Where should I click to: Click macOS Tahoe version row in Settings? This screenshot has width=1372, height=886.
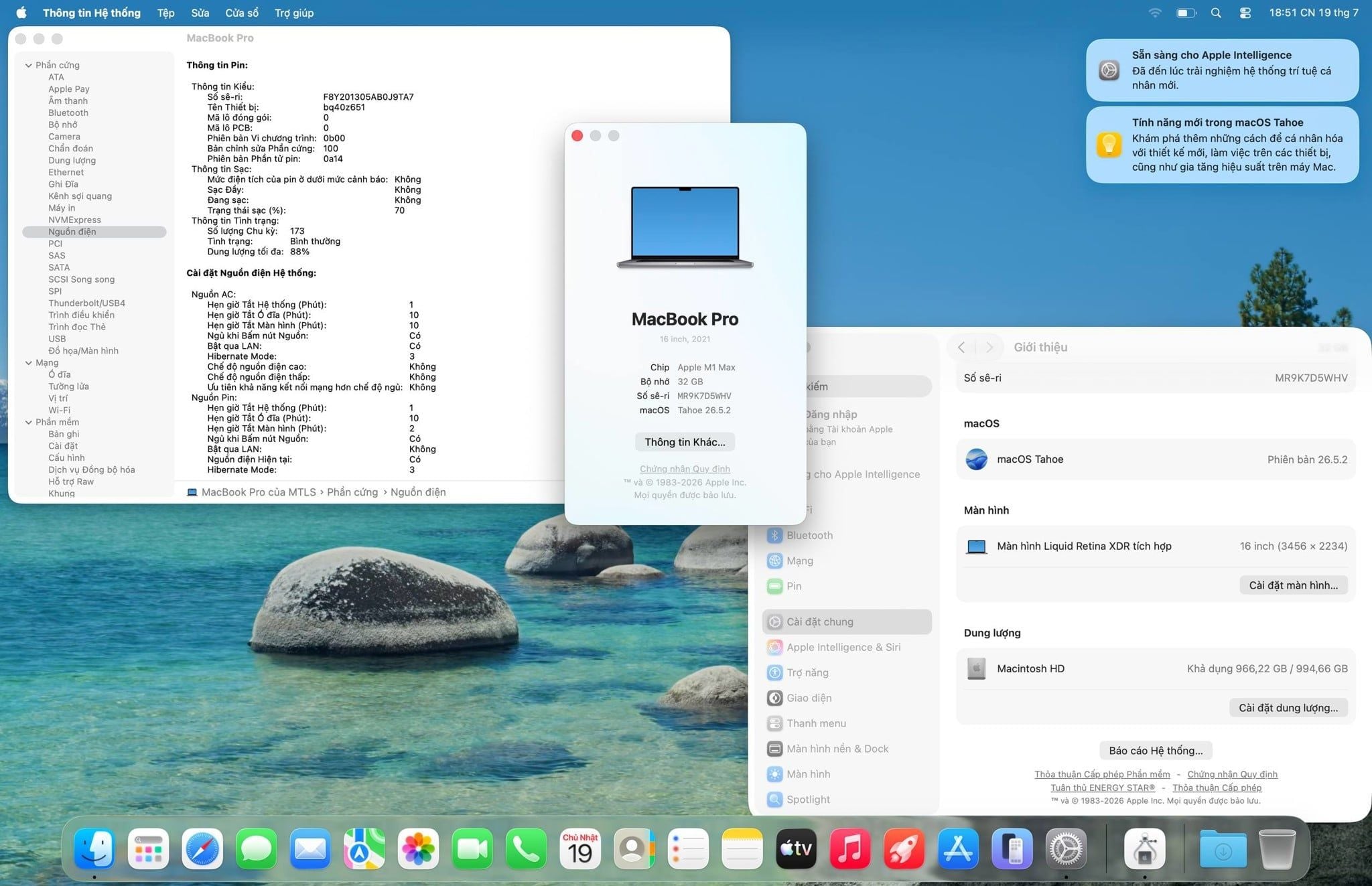(1156, 459)
